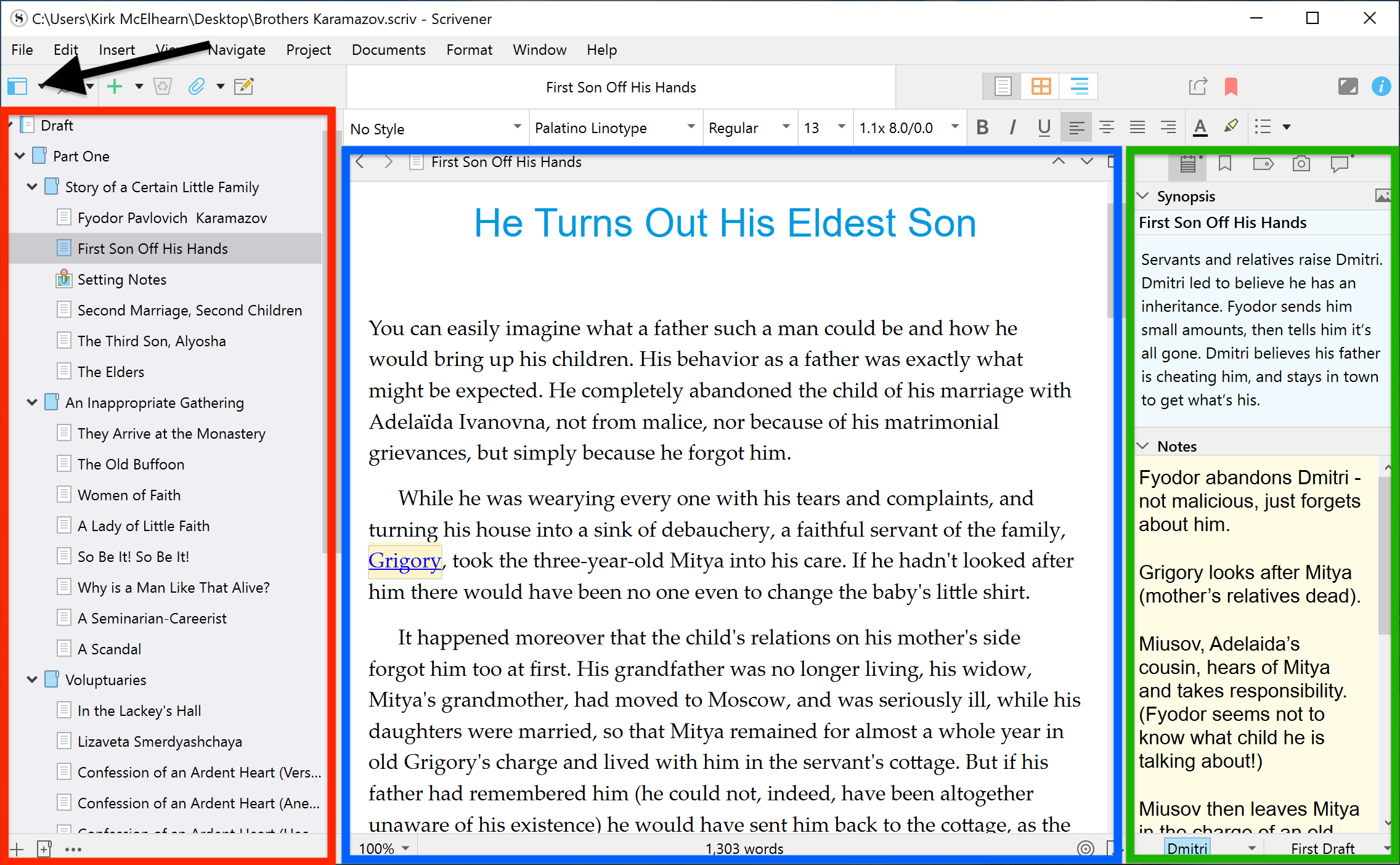The image size is (1400, 865).
Task: Click the paperclip attachment icon
Action: (196, 86)
